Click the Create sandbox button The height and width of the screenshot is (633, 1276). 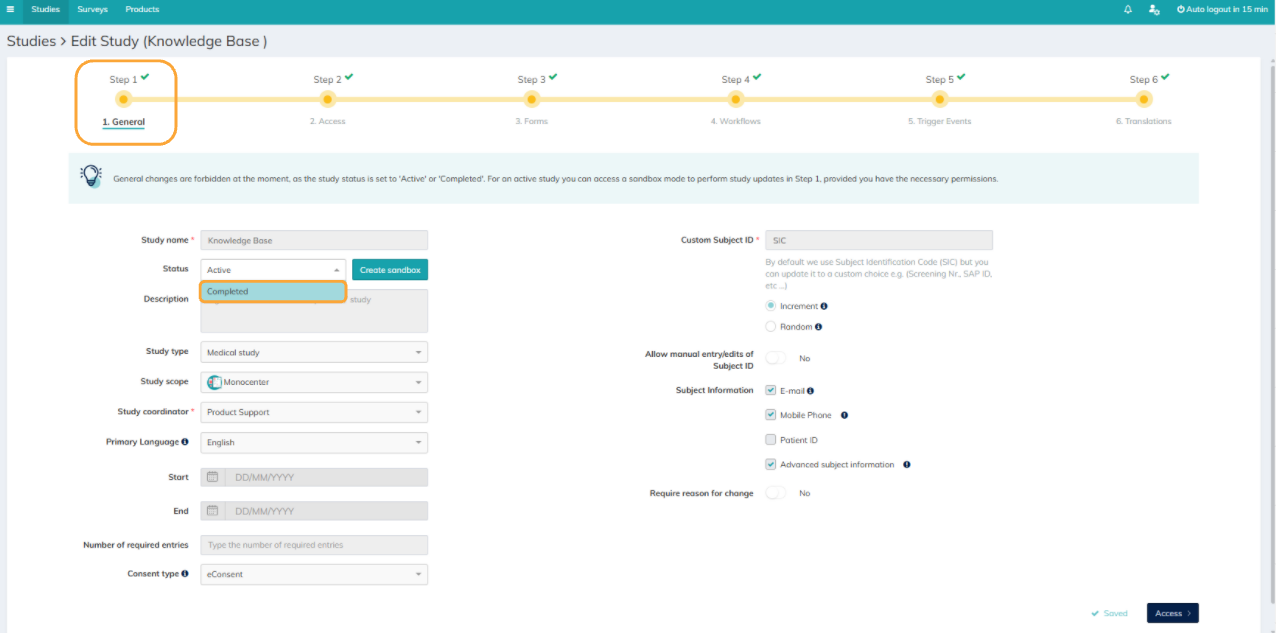point(390,270)
